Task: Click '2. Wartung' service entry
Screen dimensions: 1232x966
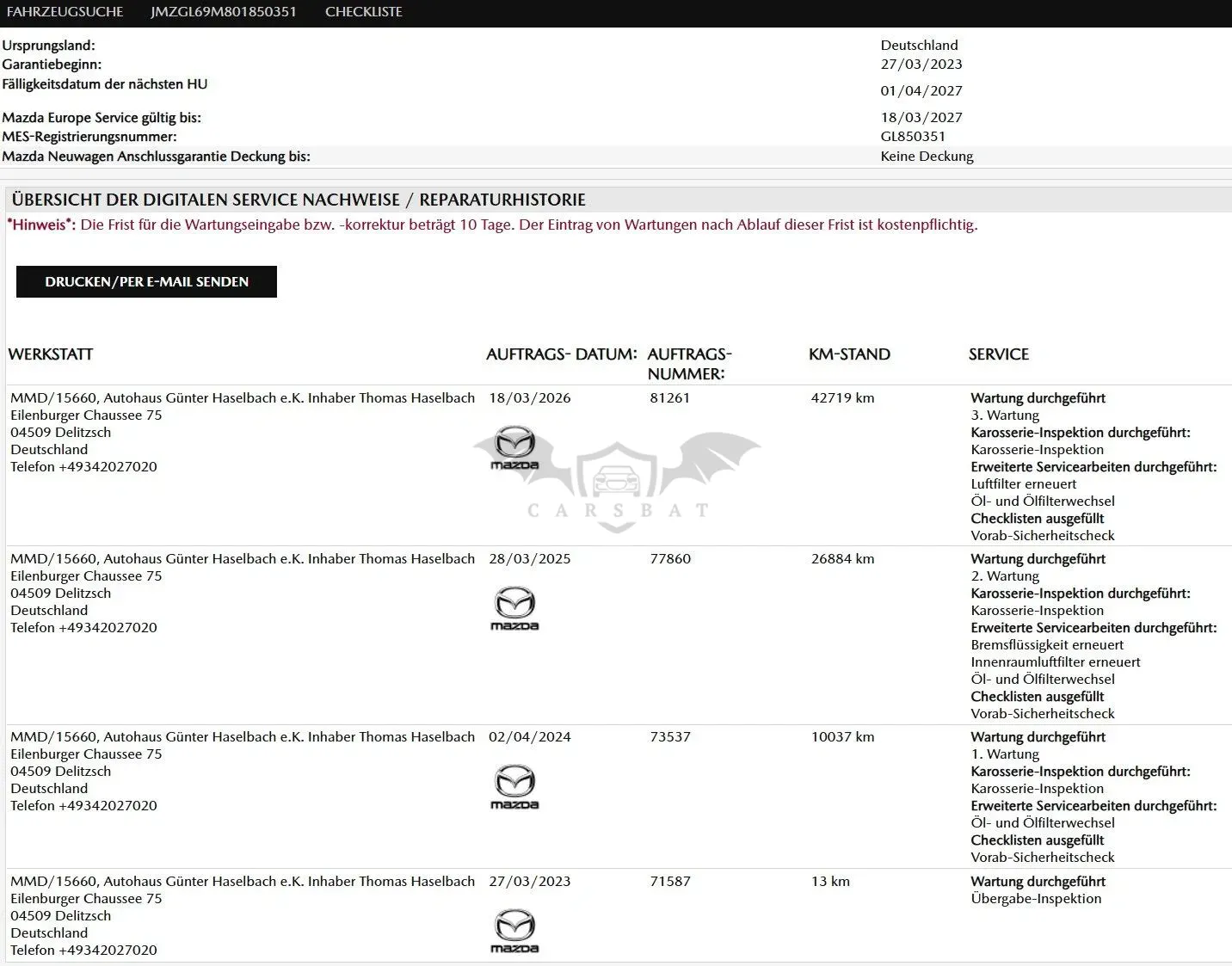Action: pos(1005,575)
